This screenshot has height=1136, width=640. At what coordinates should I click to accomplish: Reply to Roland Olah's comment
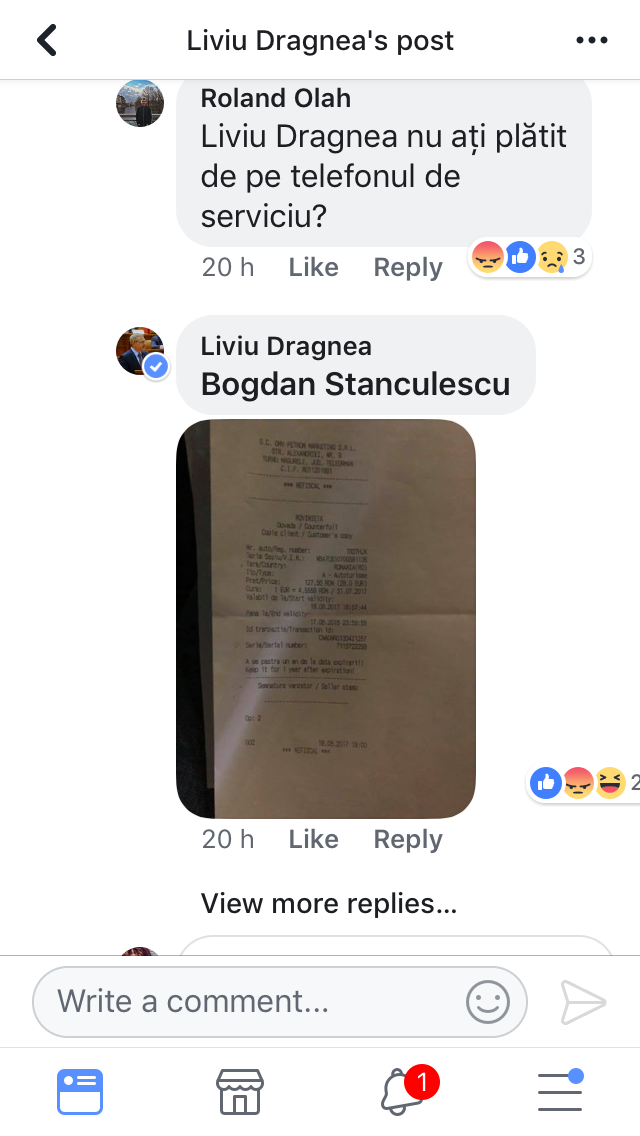[x=407, y=267]
